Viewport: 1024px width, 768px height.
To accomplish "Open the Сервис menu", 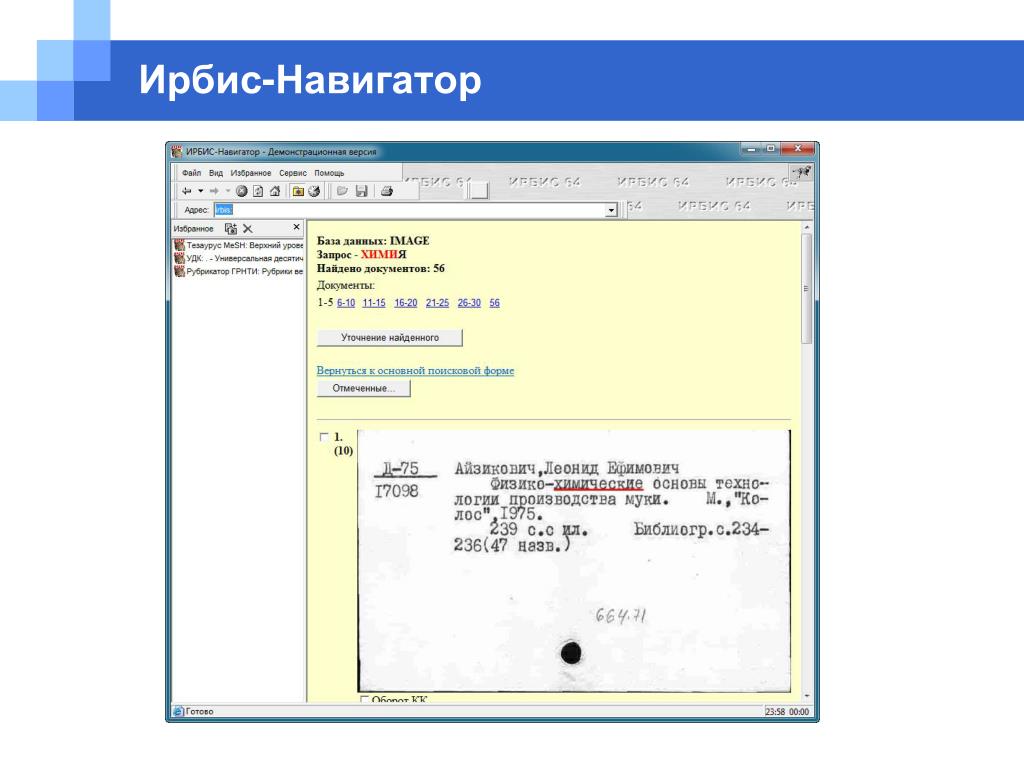I will tap(293, 173).
